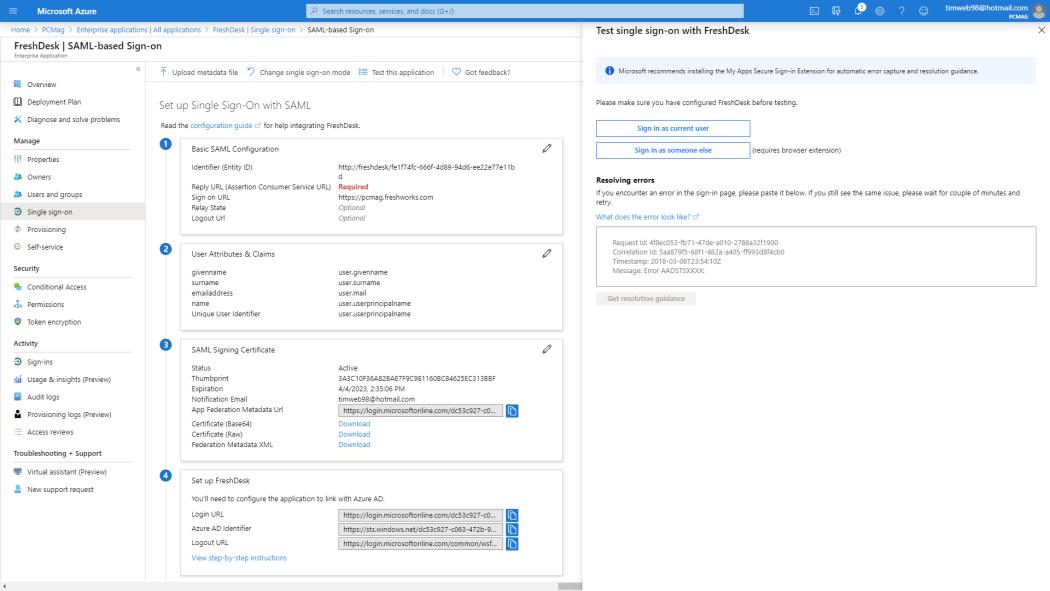
Task: Copy the Login URL value
Action: 512,515
